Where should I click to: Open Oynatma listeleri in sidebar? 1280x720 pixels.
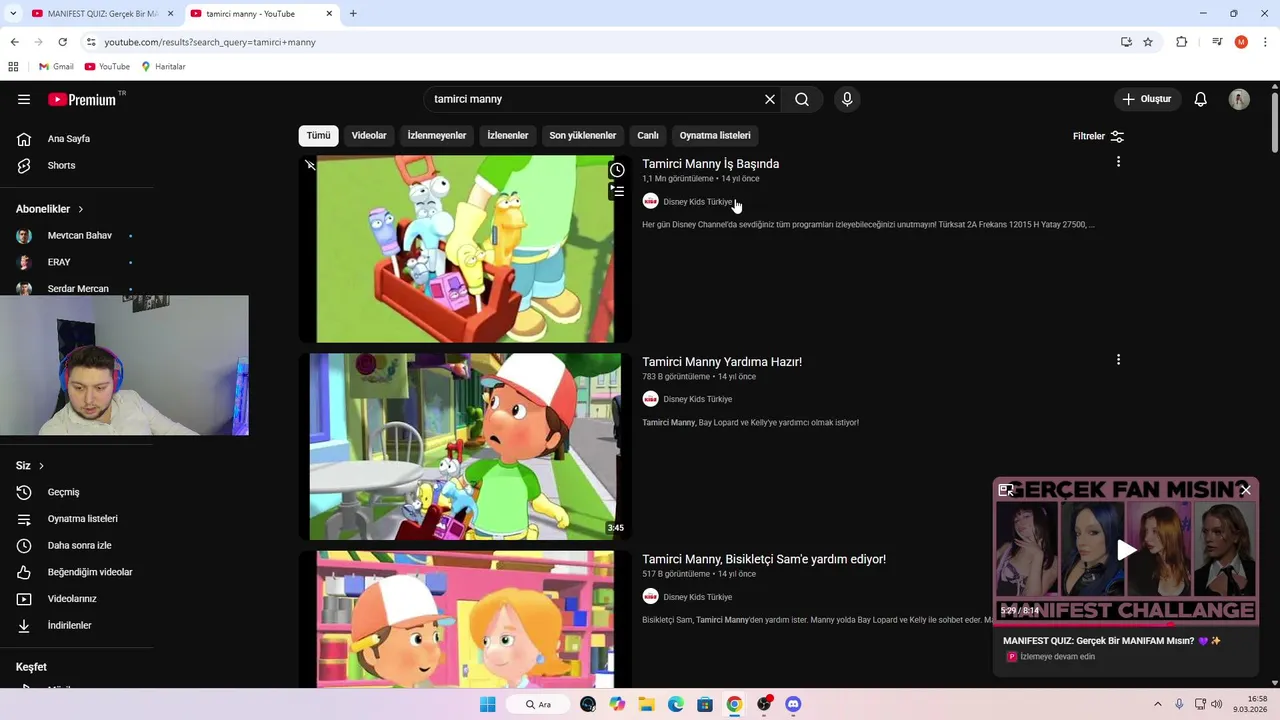tap(82, 519)
